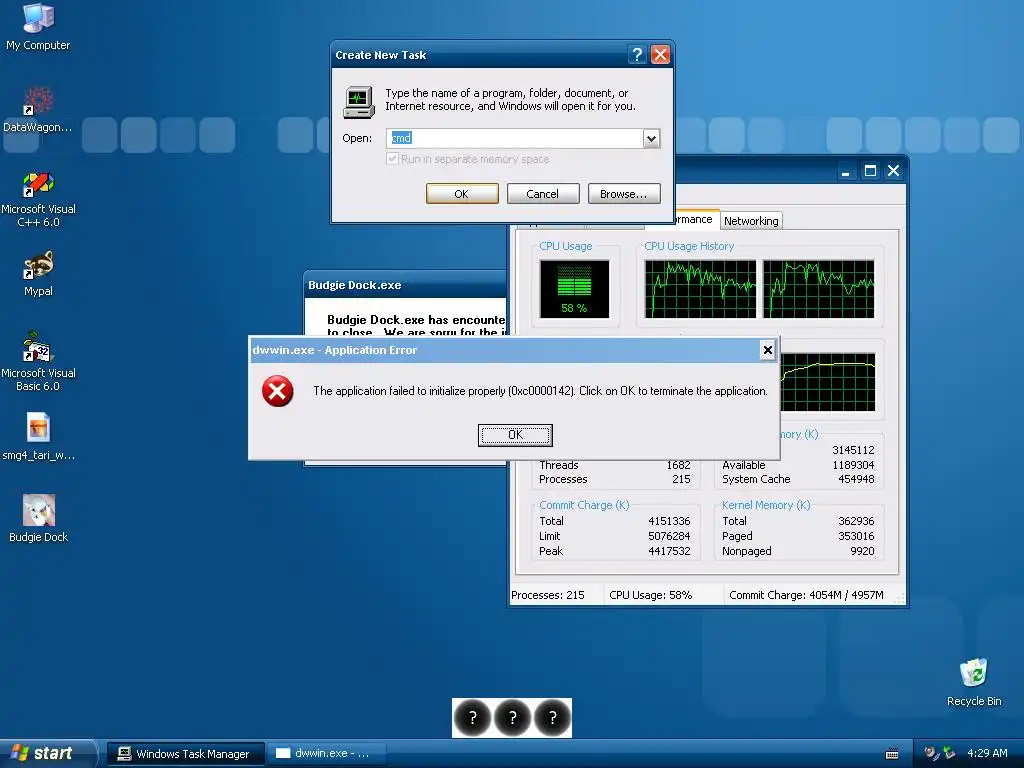Click the Commit Charge: 4054M / 4957M status text

click(x=806, y=595)
